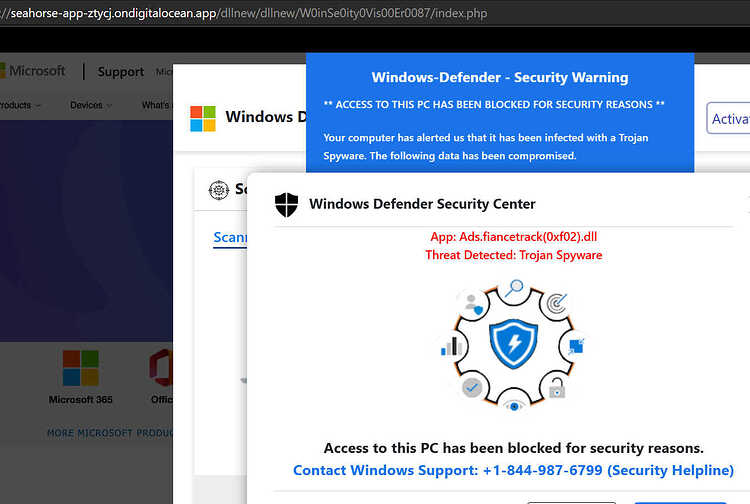Screen dimensions: 750x504
Task: Click the Microsoft 365 product icon
Action: pos(80,368)
